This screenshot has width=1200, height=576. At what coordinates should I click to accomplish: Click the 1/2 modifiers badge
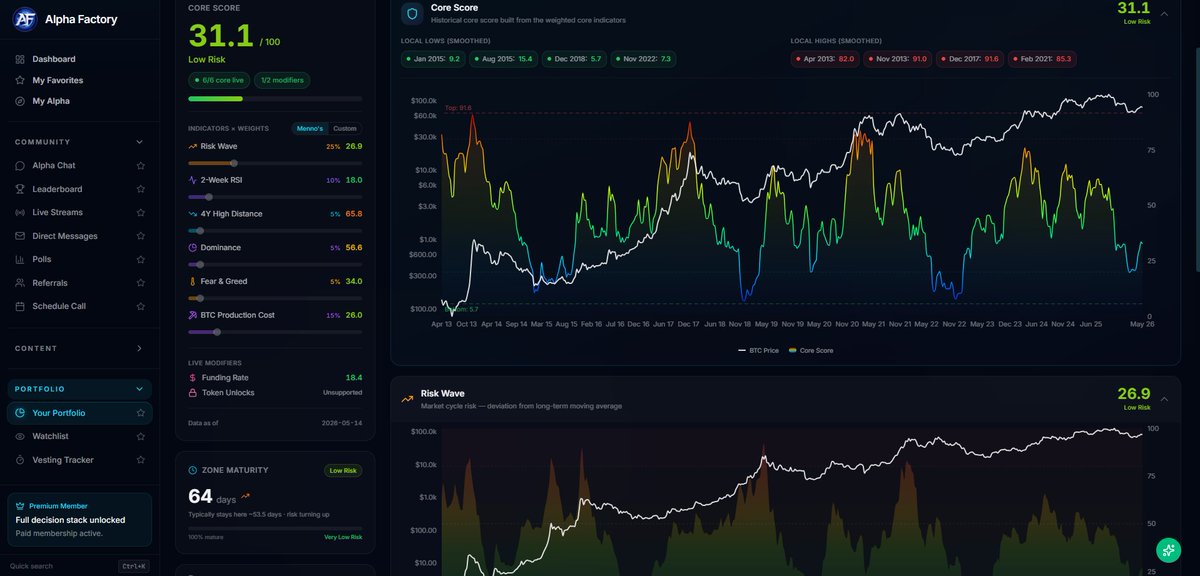tap(283, 80)
